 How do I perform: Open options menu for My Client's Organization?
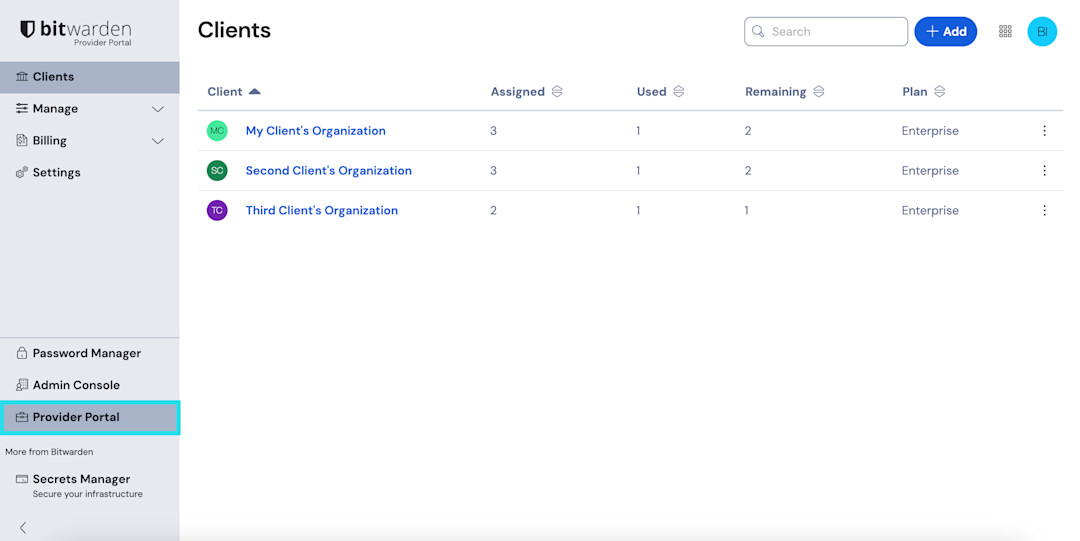click(x=1044, y=131)
